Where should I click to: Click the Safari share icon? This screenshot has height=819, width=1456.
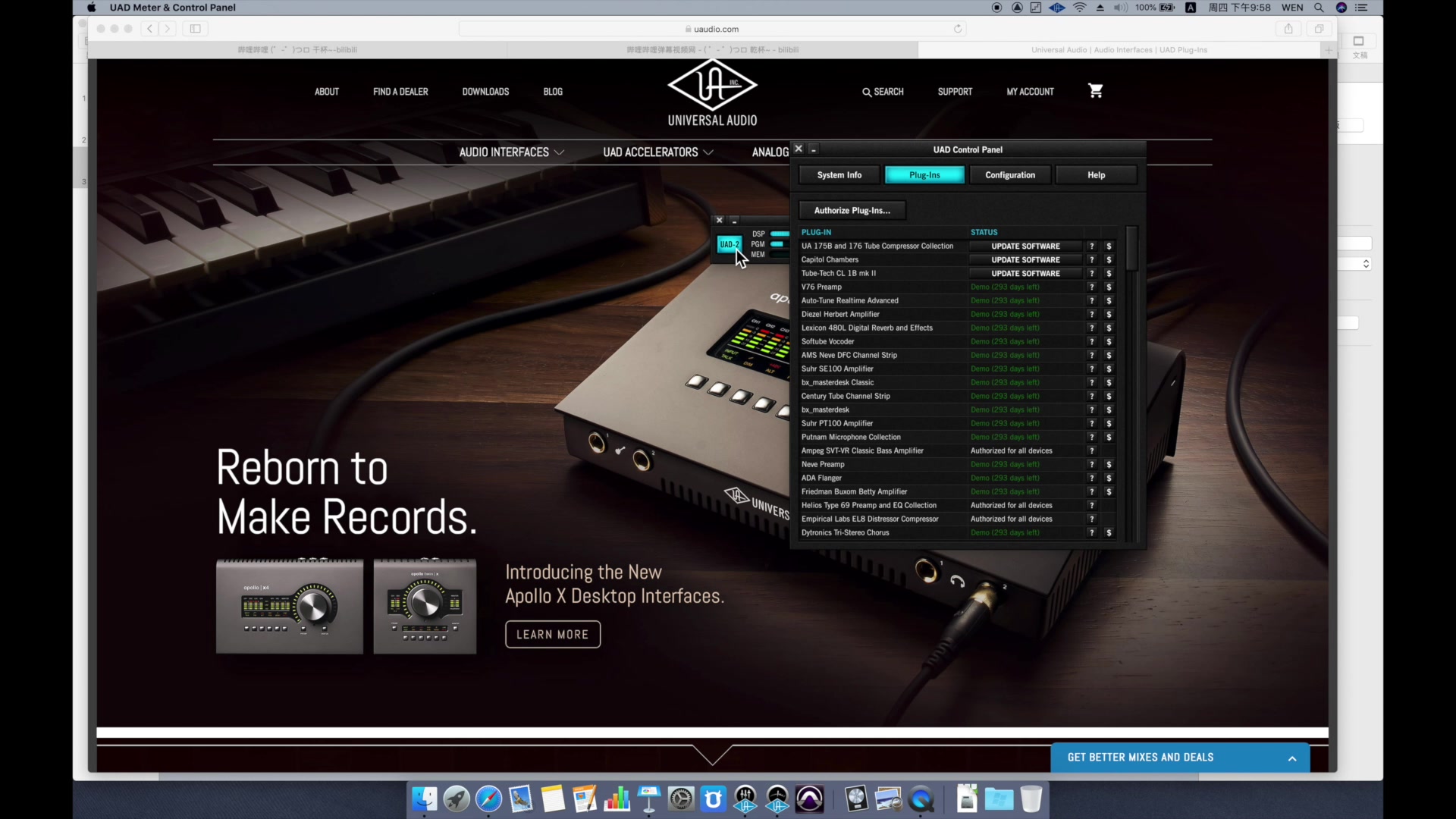[1288, 29]
